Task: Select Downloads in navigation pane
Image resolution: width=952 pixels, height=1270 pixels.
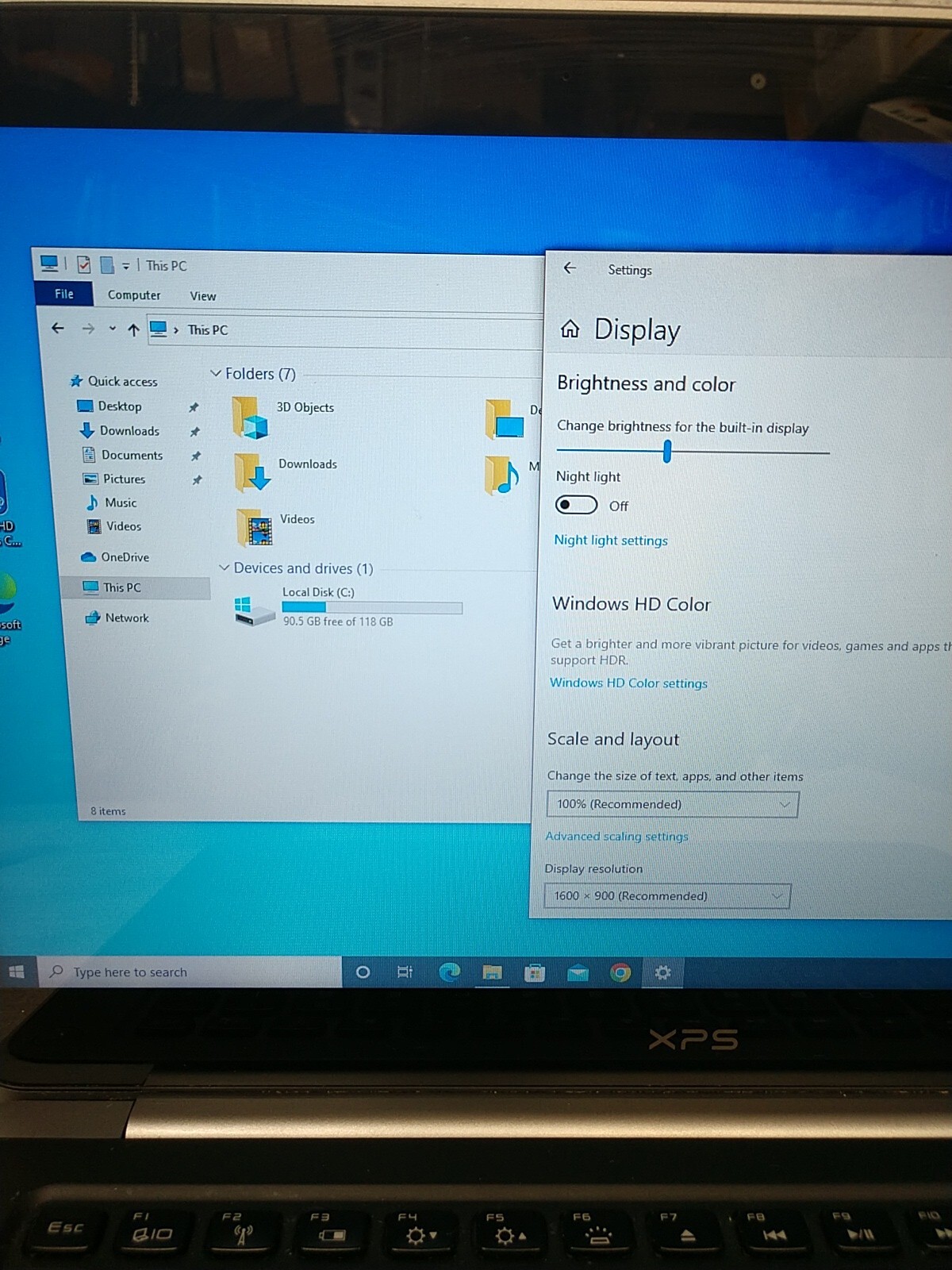Action: pos(120,430)
